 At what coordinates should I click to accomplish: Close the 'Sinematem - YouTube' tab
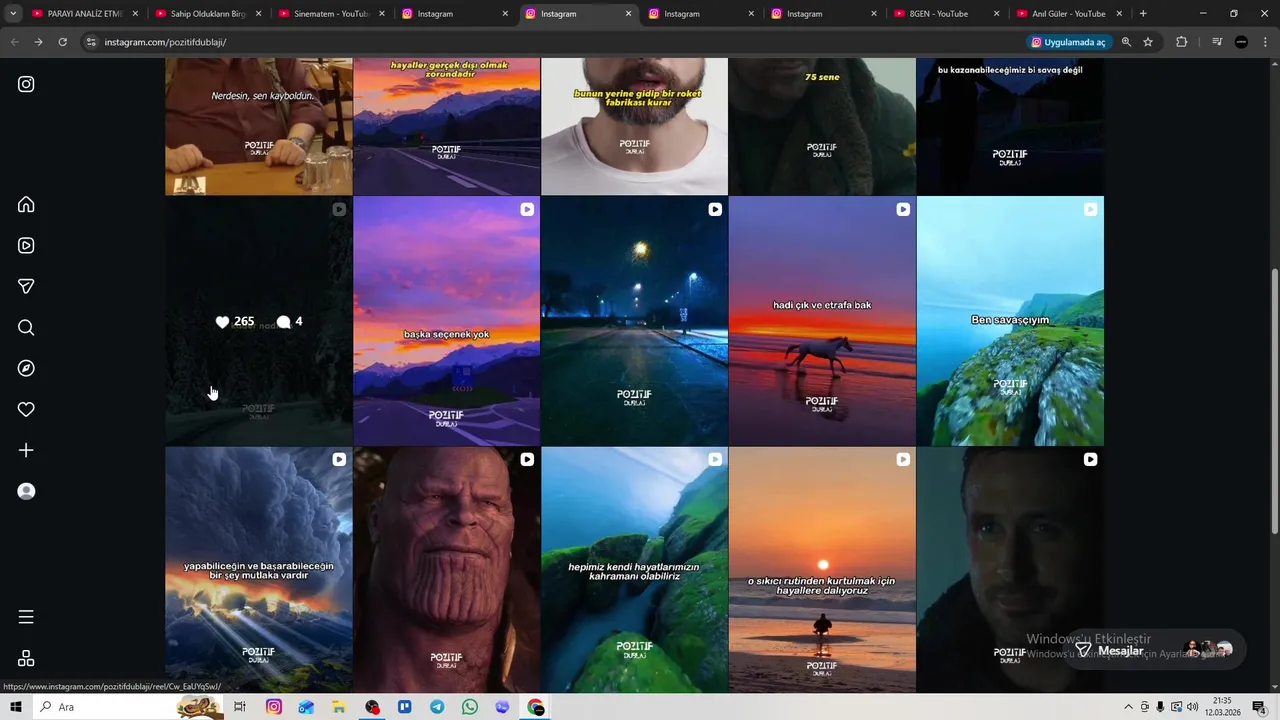[381, 14]
